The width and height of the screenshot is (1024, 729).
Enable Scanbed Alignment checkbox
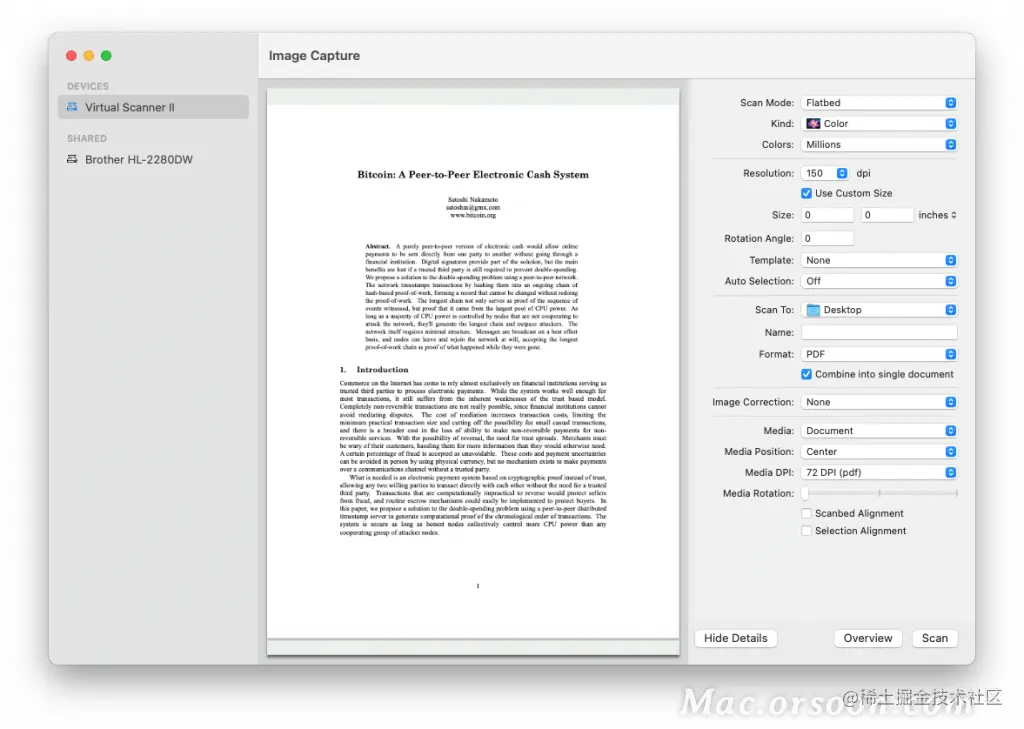tap(807, 513)
